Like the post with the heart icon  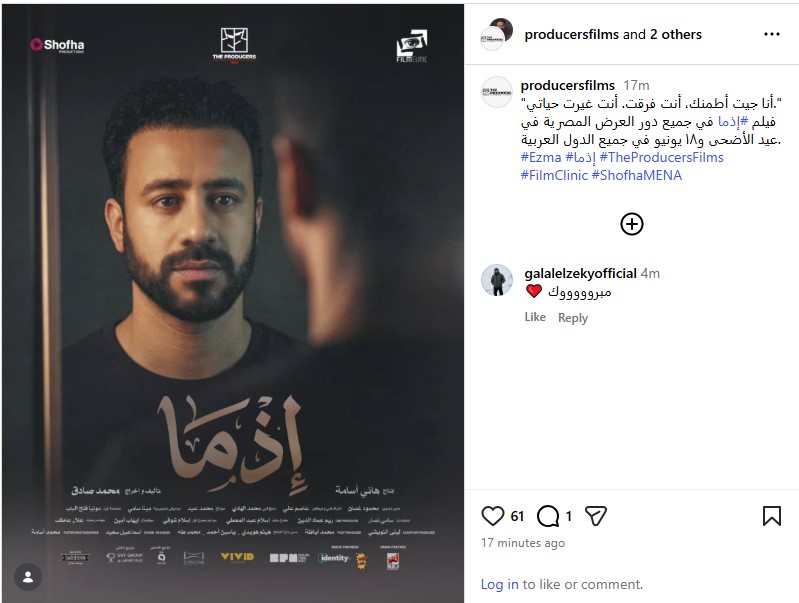(x=492, y=516)
